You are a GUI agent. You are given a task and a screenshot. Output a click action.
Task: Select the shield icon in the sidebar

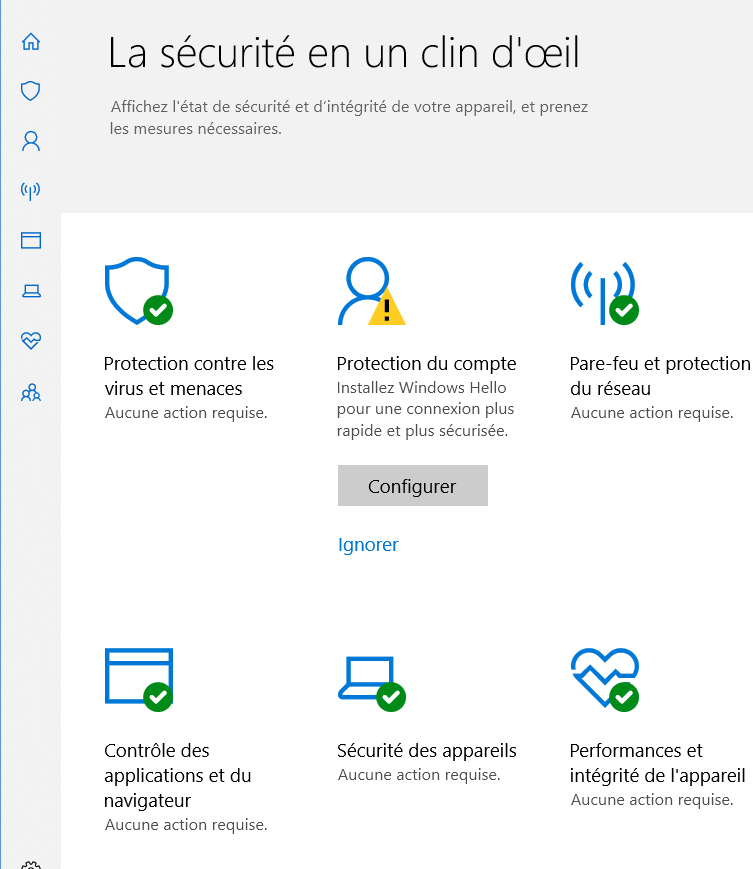[x=31, y=91]
